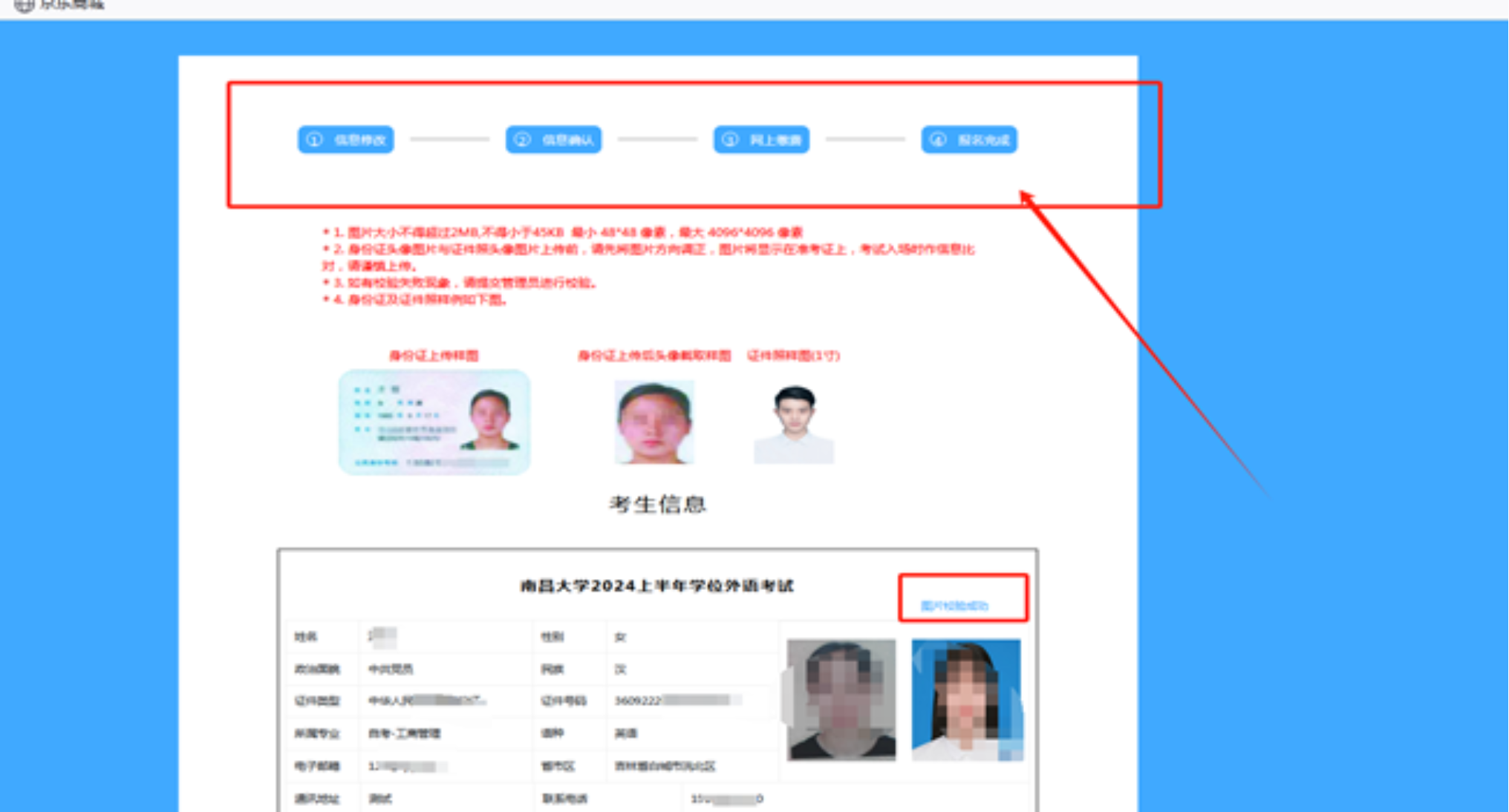Open the sample ID card image
Image resolution: width=1509 pixels, height=812 pixels.
(434, 422)
